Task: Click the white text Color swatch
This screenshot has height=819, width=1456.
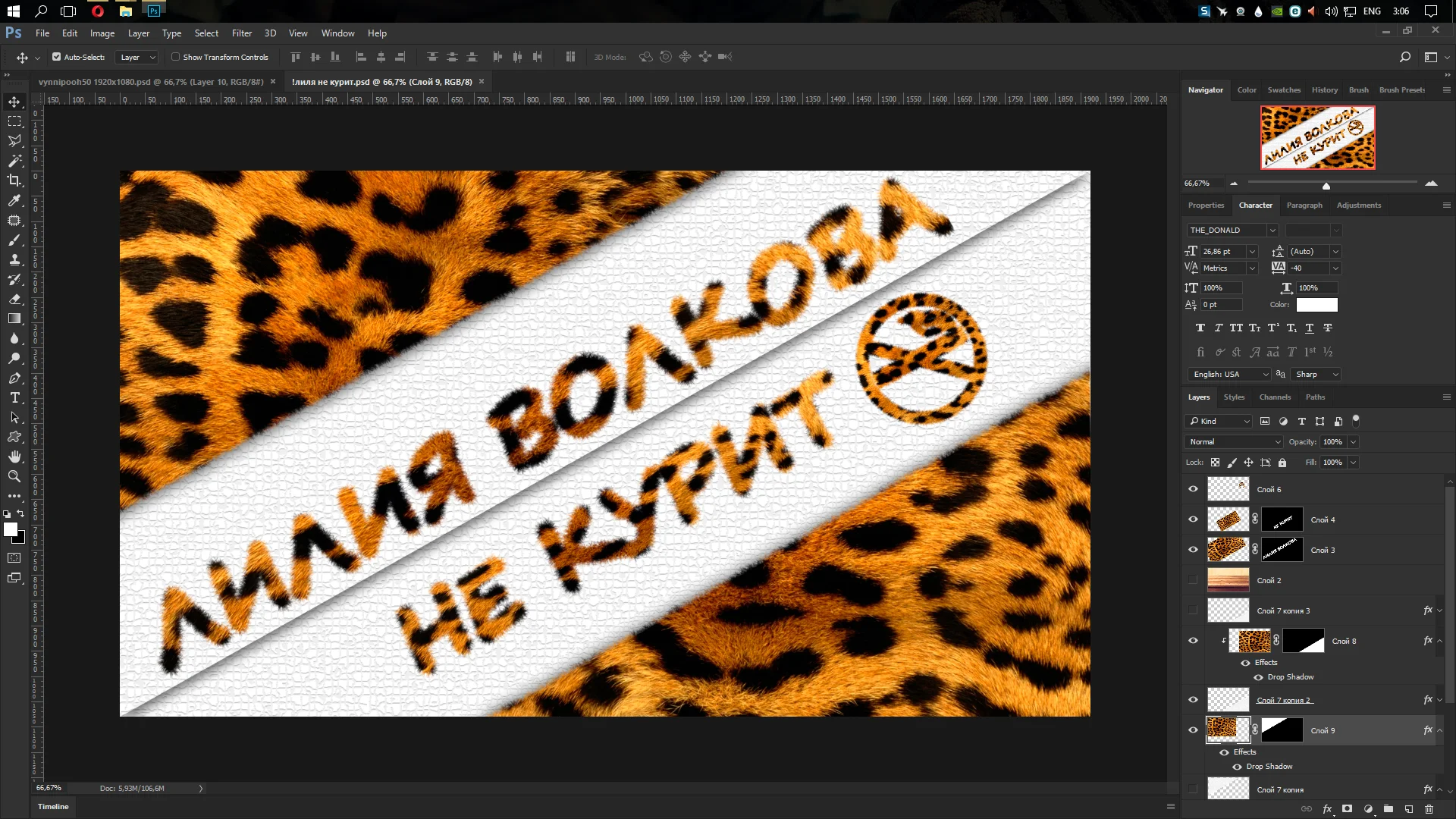Action: [x=1316, y=305]
